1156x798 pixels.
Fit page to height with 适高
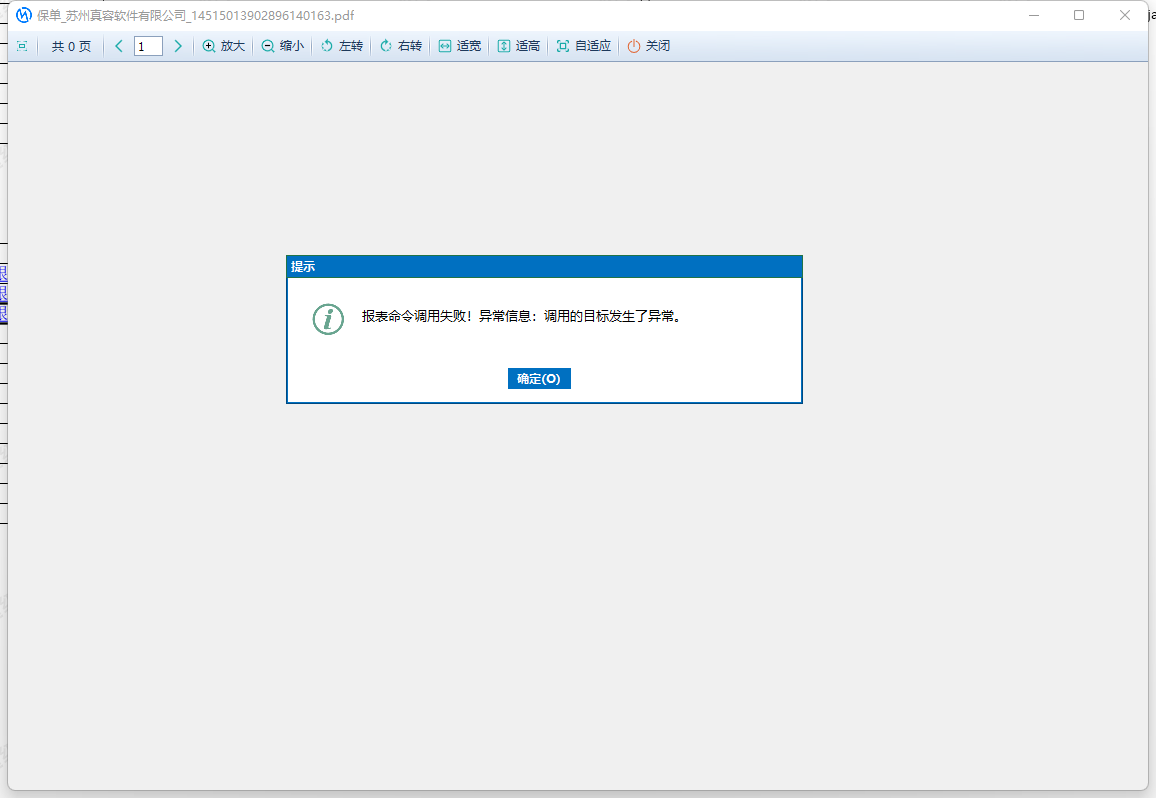click(x=518, y=46)
